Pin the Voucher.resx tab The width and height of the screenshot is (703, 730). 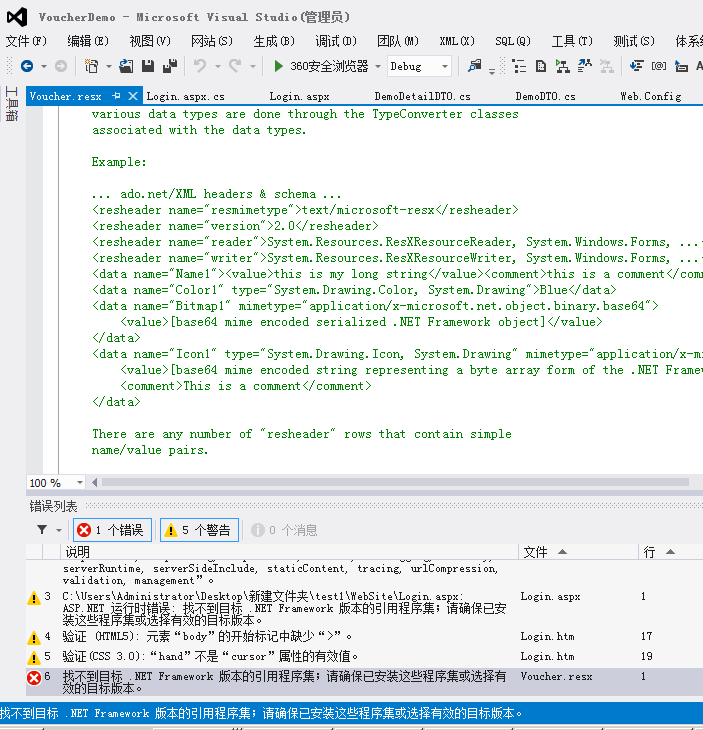[116, 96]
